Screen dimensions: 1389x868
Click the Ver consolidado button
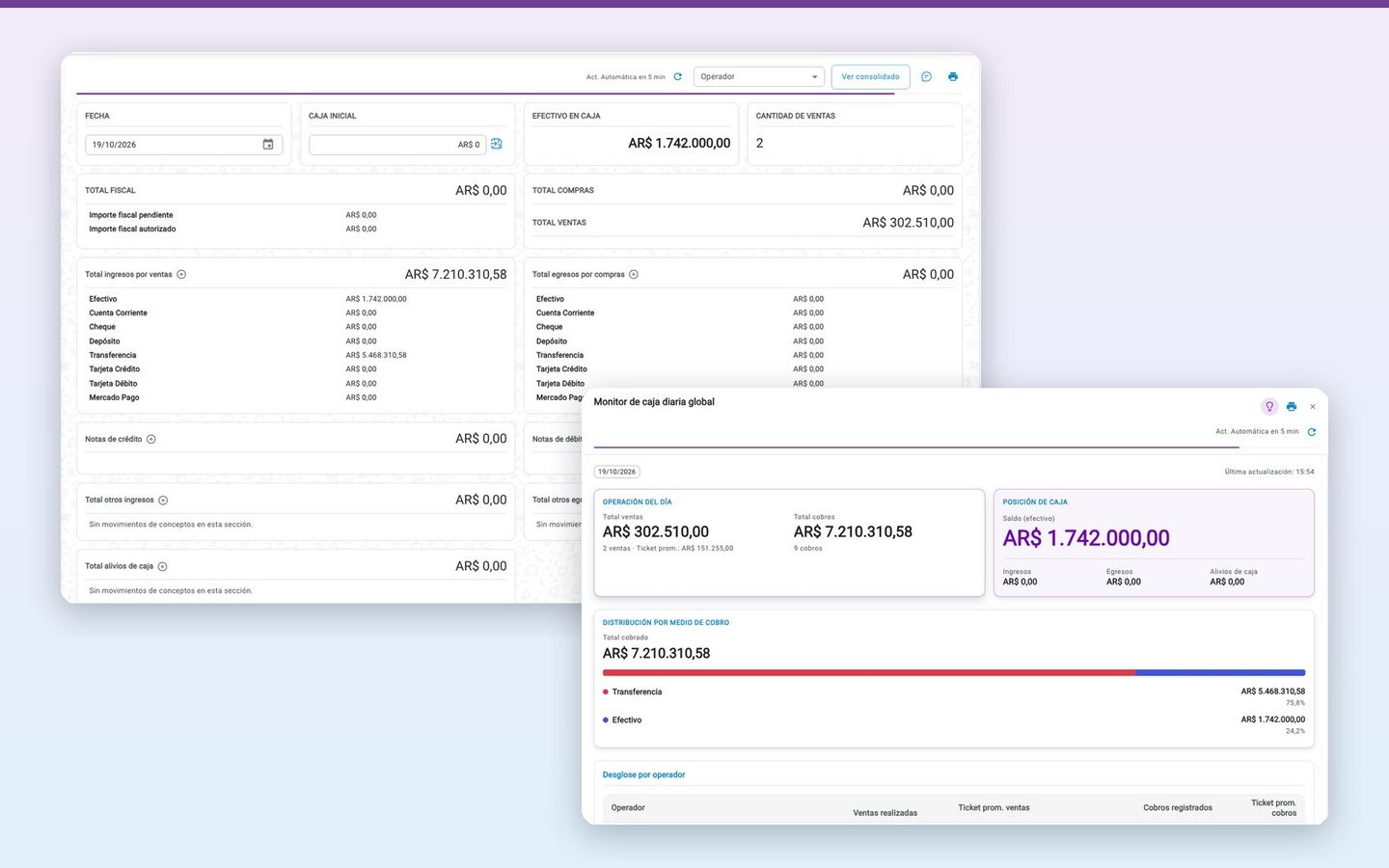pos(870,77)
